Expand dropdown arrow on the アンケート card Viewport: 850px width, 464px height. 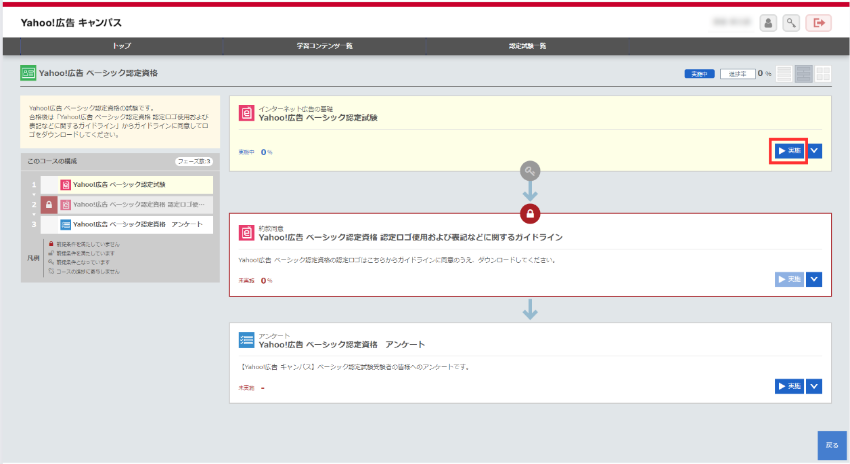pyautogui.click(x=814, y=386)
